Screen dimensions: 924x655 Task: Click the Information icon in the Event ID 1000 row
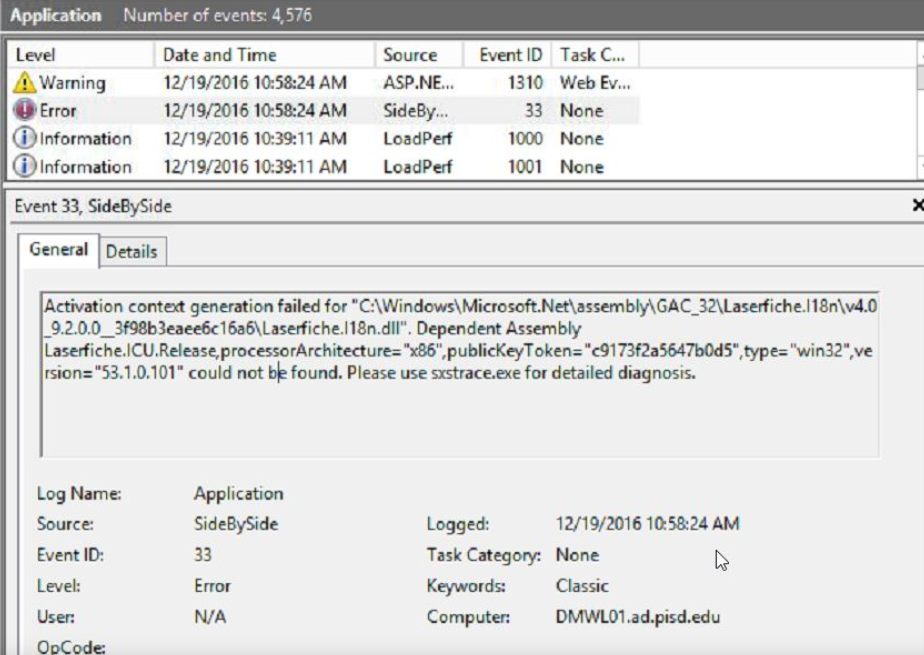point(24,138)
